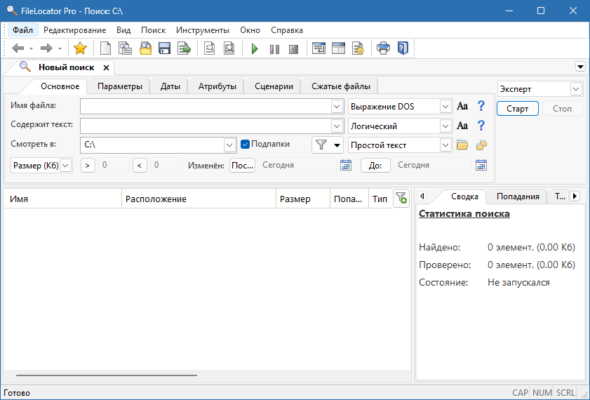Switch to the Сценарии tab
590x400 pixels.
point(274,86)
